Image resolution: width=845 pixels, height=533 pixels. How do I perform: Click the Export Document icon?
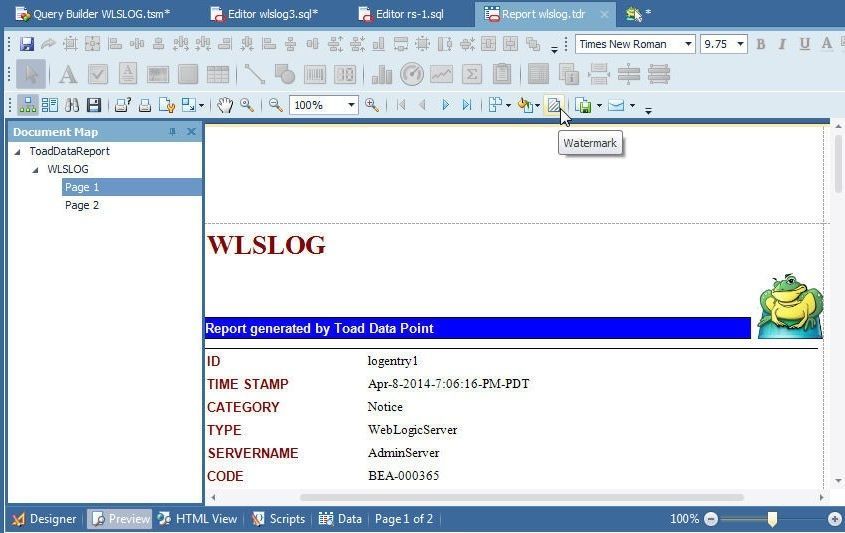coord(583,105)
